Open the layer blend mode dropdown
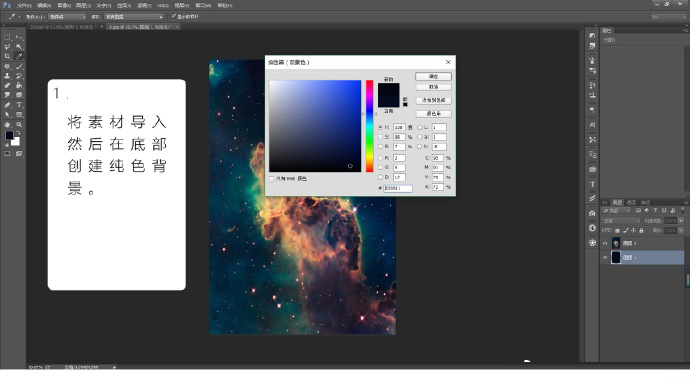Viewport: 690px width, 388px height. point(621,220)
